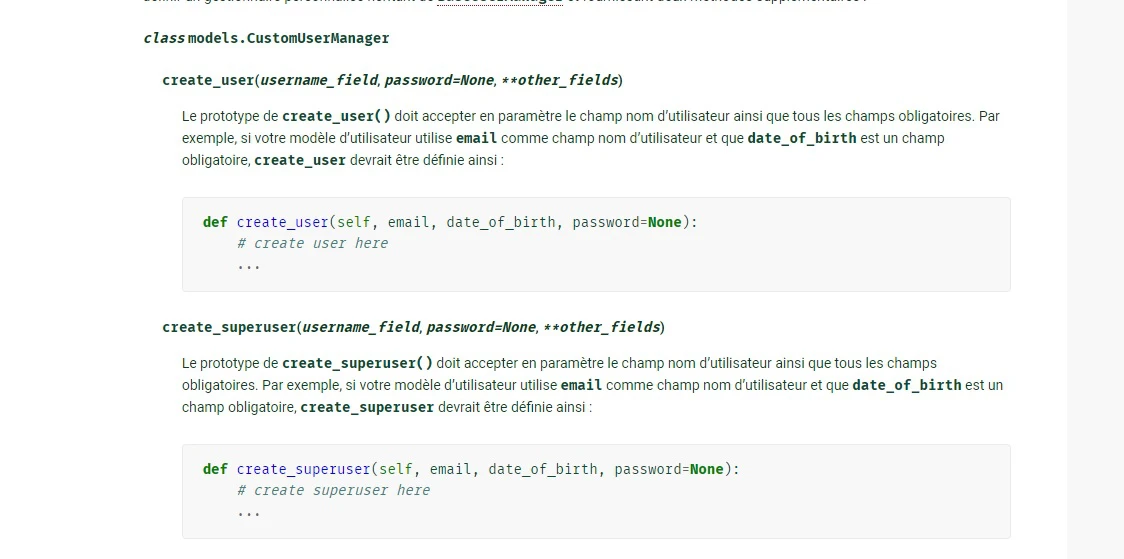Click bold 'create_superuser()' in second paragraph
This screenshot has height=559, width=1124.
tap(357, 363)
